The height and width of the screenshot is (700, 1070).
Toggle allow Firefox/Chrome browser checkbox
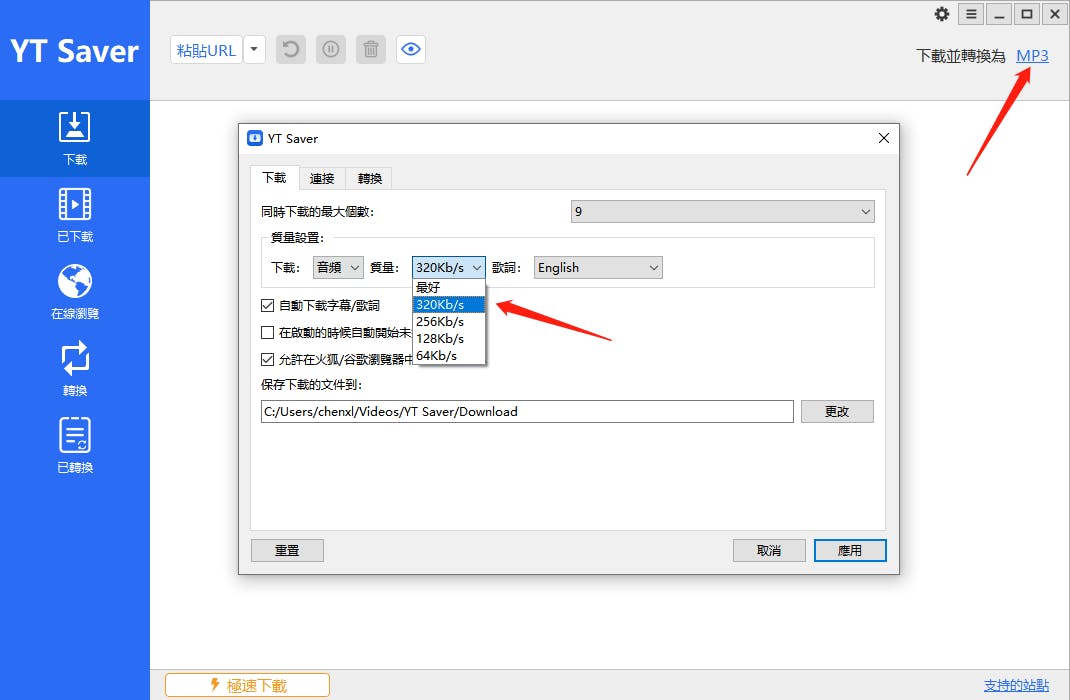pos(268,359)
